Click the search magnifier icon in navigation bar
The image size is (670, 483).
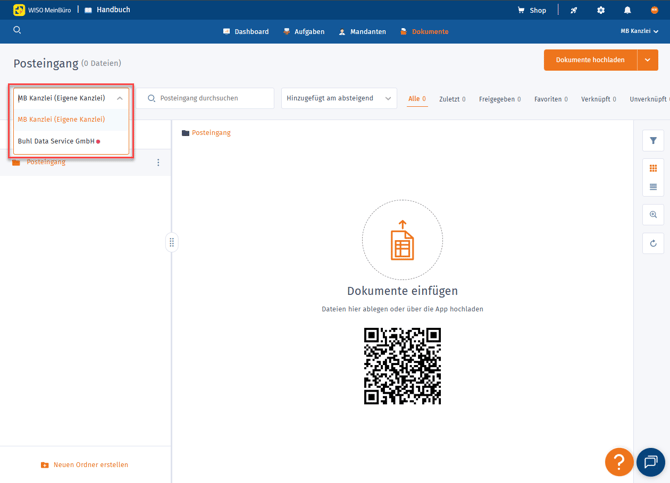coord(17,30)
